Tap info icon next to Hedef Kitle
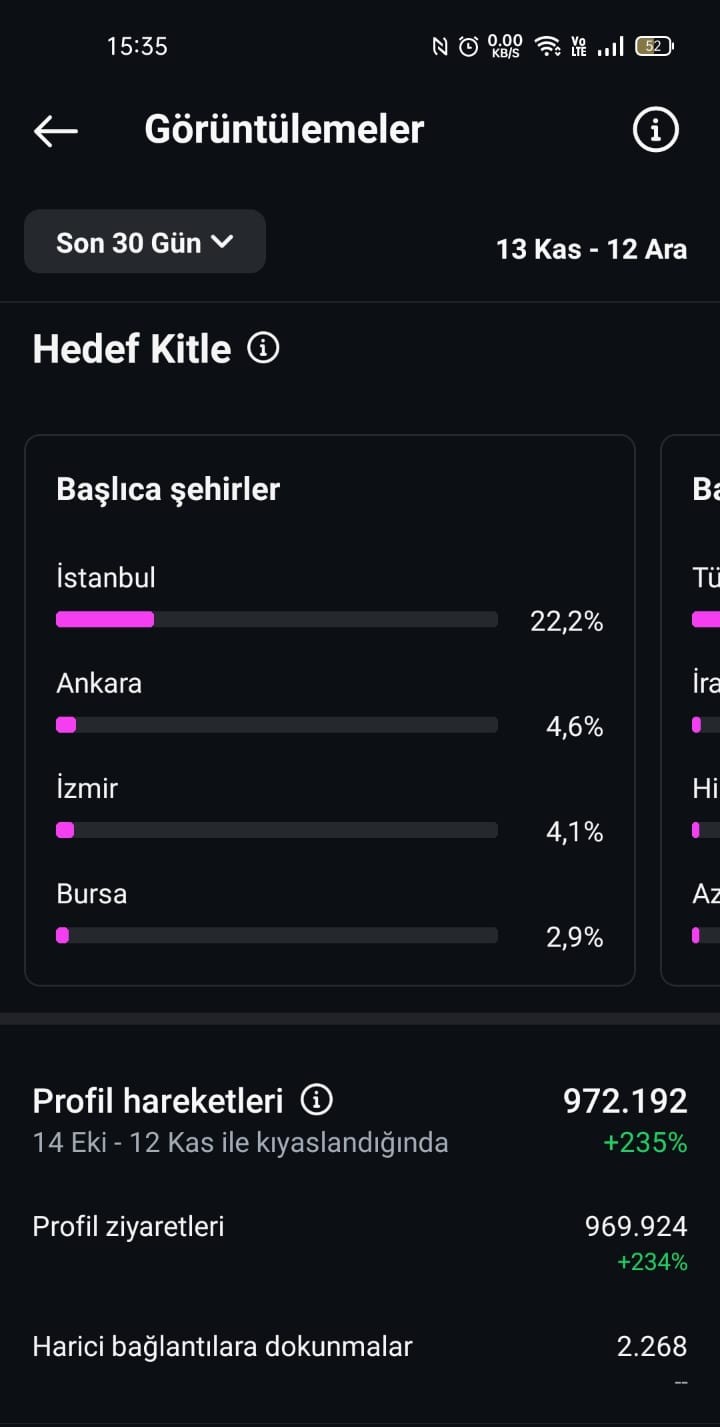Screen dimensions: 720x1427 click(263, 348)
